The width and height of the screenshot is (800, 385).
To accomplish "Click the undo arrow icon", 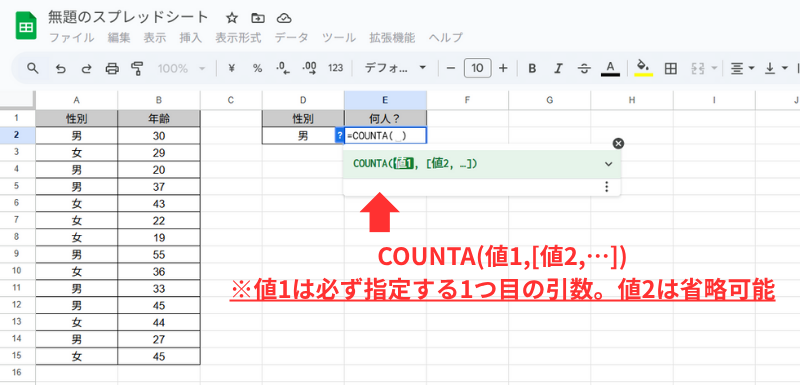I will tap(61, 68).
